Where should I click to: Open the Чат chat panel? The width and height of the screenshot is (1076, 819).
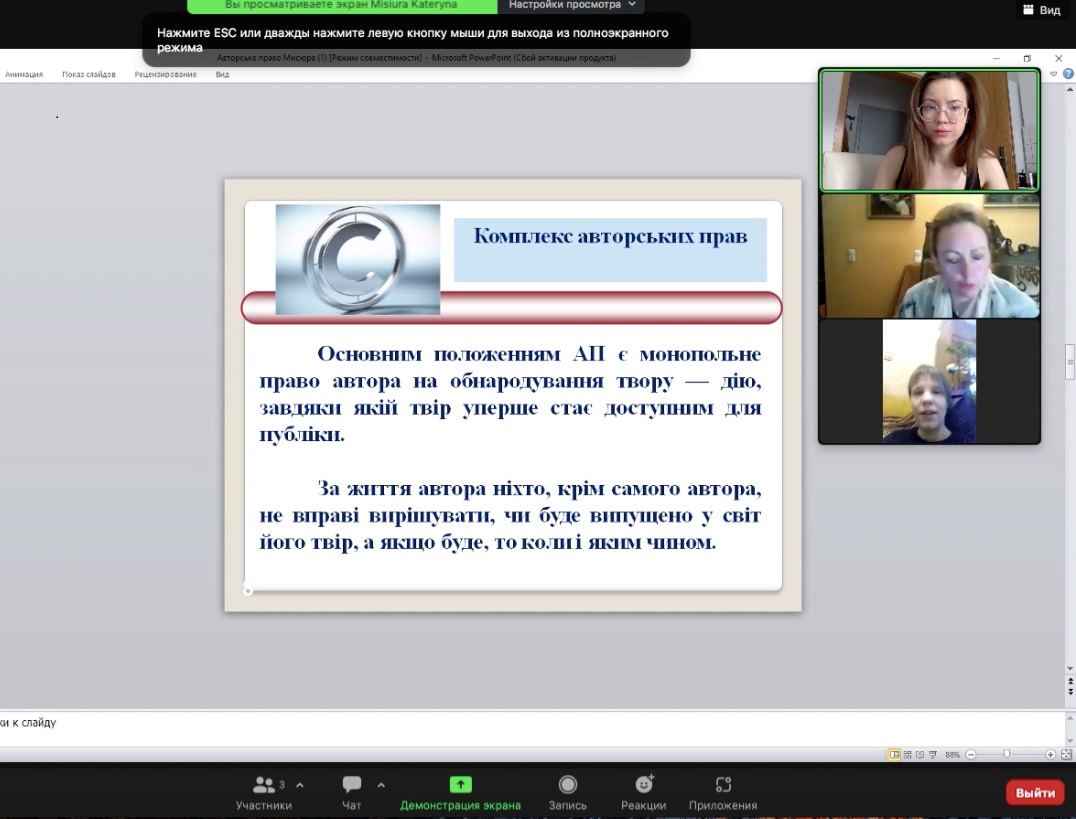[352, 792]
